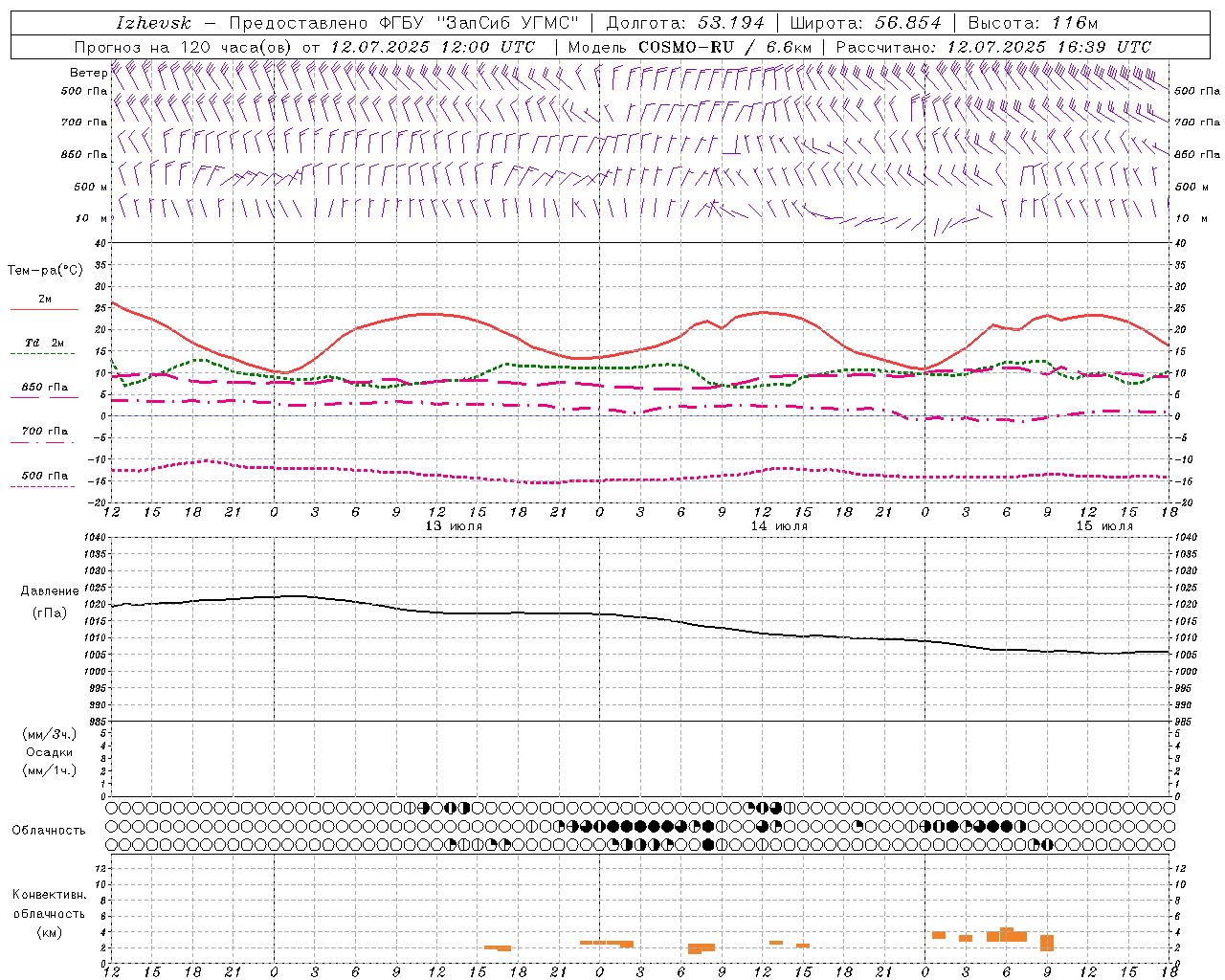The height and width of the screenshot is (980, 1225).
Task: Click the (мм/1ч.) precipitation unit label
Action: point(50,770)
